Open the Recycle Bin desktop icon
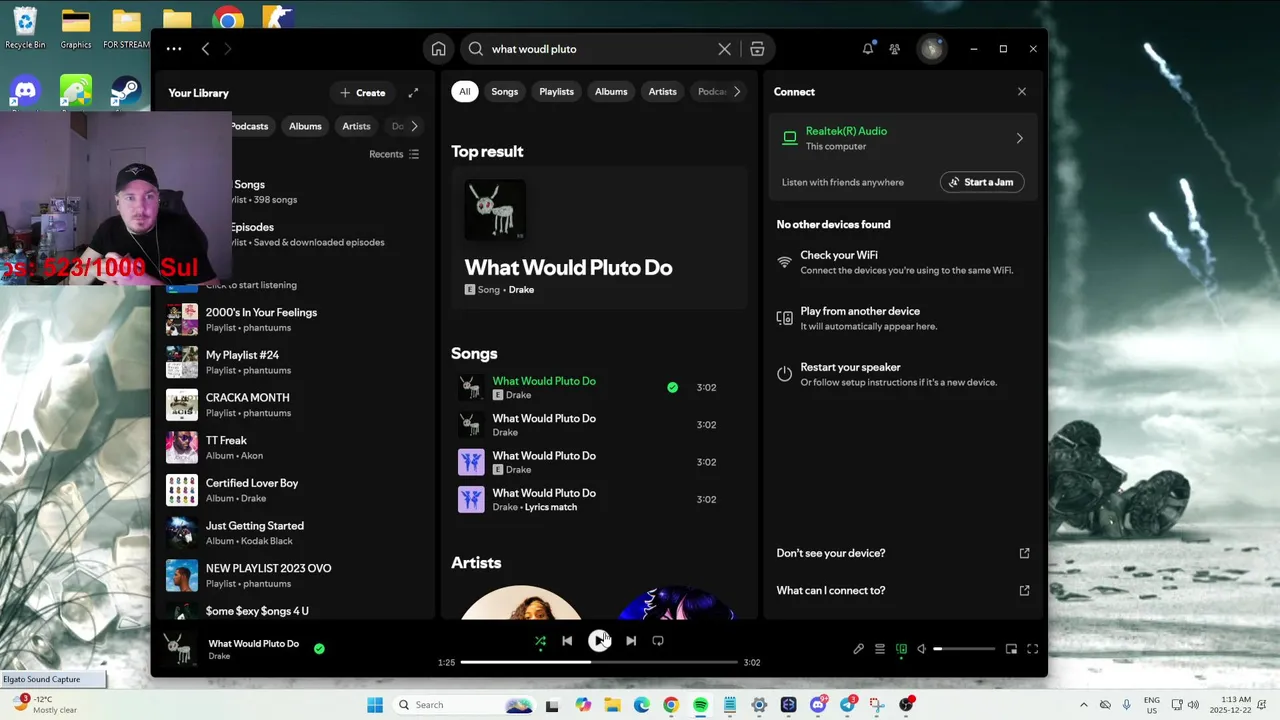 point(25,28)
